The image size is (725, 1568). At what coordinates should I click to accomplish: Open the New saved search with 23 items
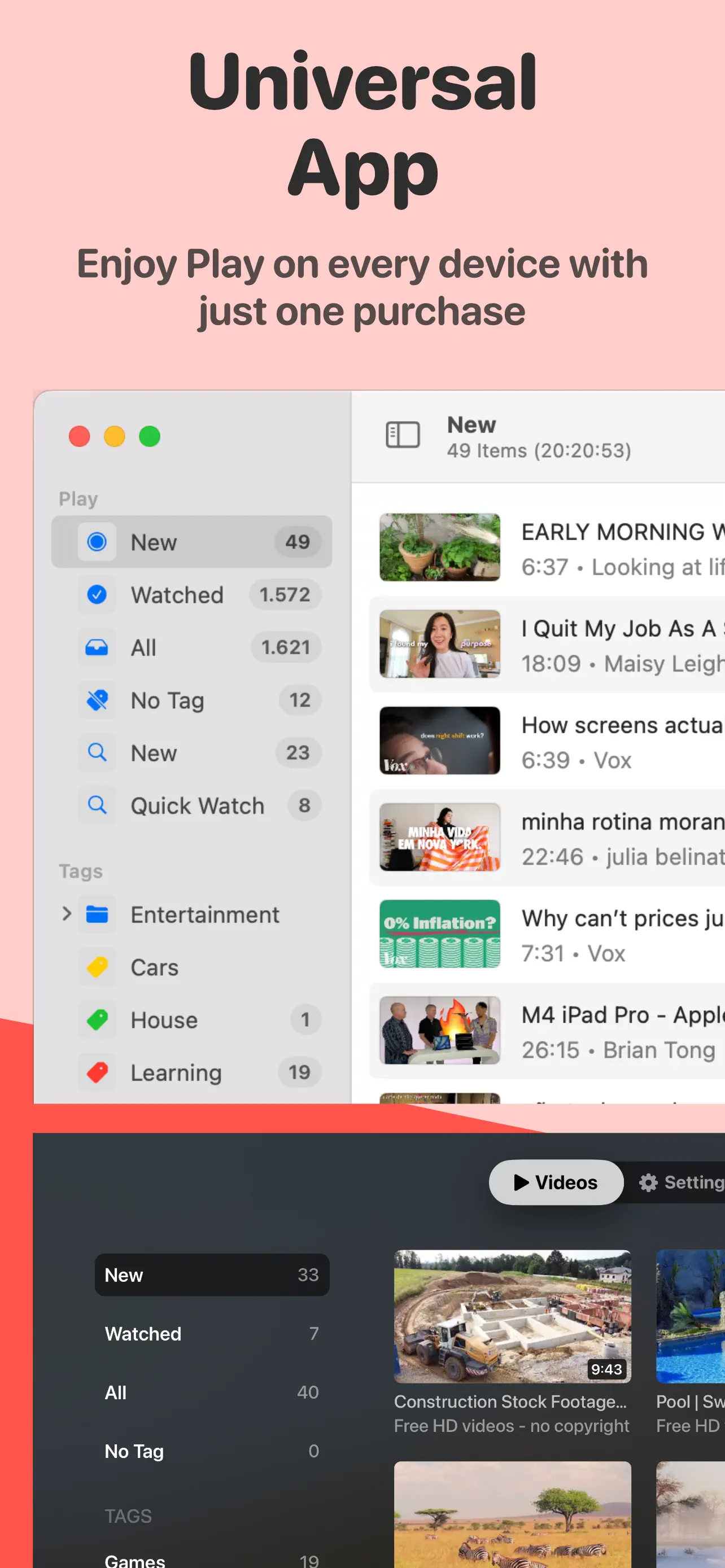tap(192, 752)
